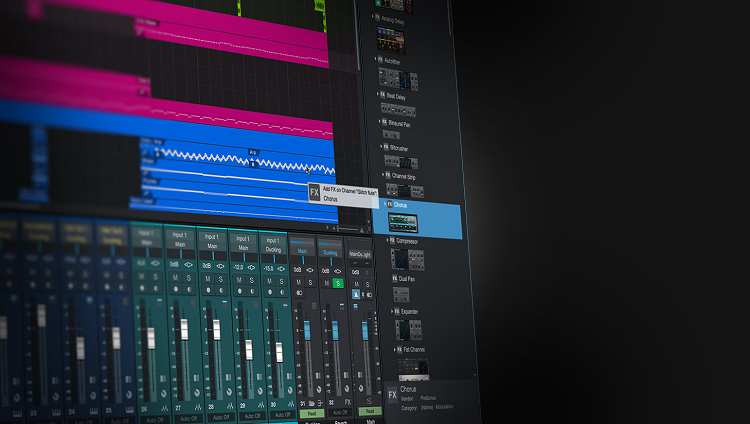Click the FX icon next to Compressor
The height and width of the screenshot is (424, 750).
(392, 240)
